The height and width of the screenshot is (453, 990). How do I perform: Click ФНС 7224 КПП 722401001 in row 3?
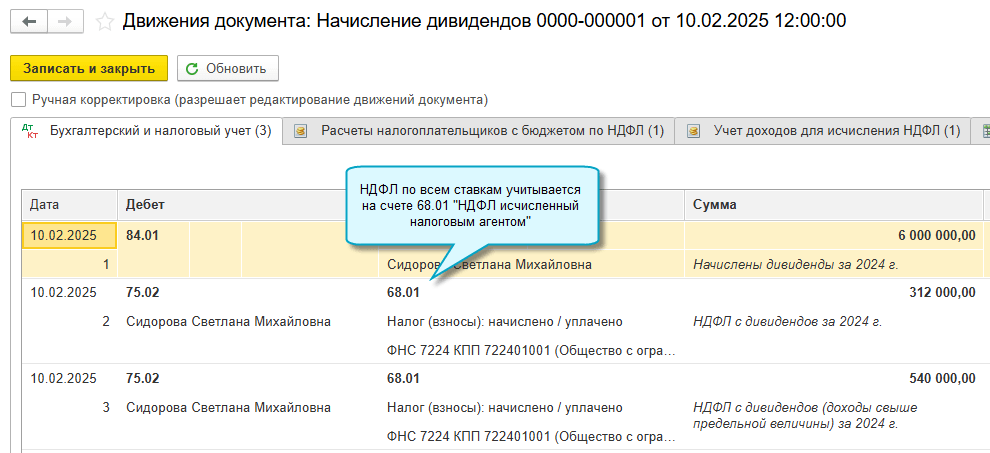[531, 437]
